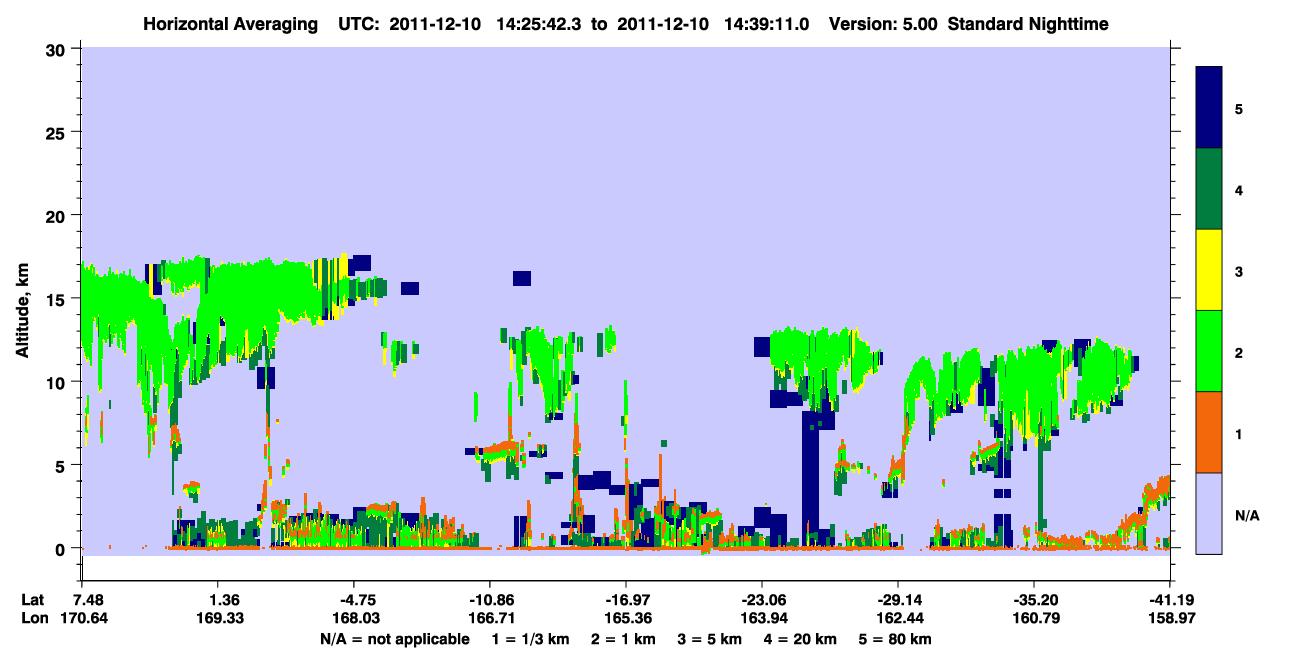The height and width of the screenshot is (667, 1300).
Task: Click the longitude value 169.33
Action: 222,618
